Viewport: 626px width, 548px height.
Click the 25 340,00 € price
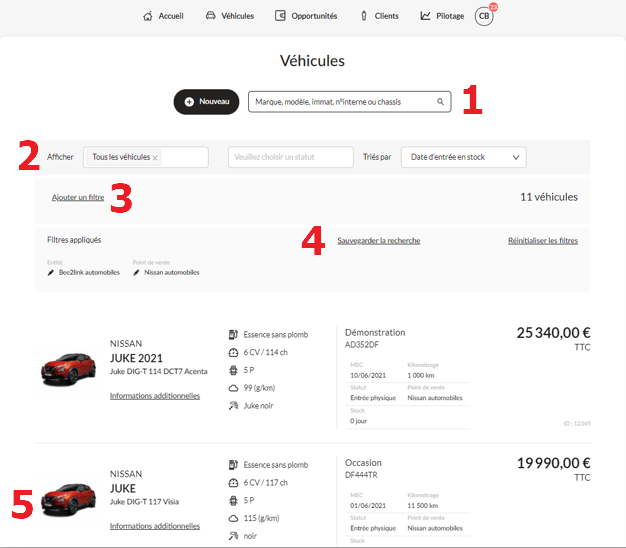[x=553, y=332]
